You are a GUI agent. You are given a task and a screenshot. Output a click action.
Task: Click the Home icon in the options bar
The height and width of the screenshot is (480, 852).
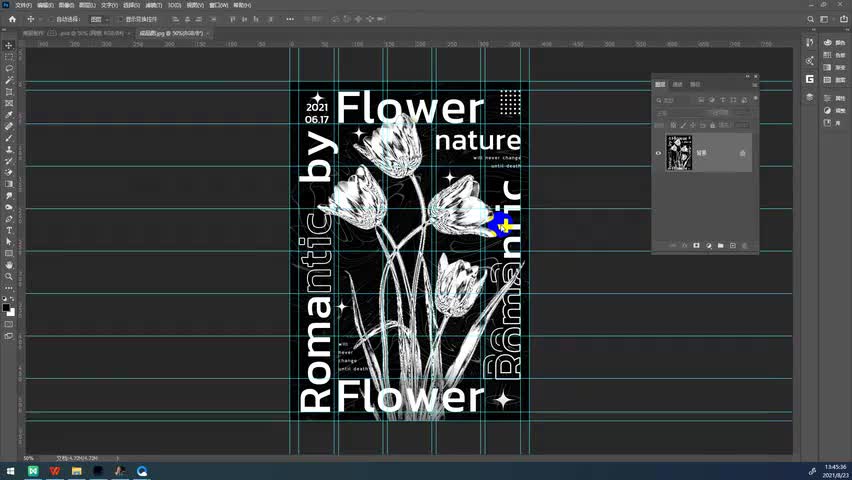coord(12,19)
